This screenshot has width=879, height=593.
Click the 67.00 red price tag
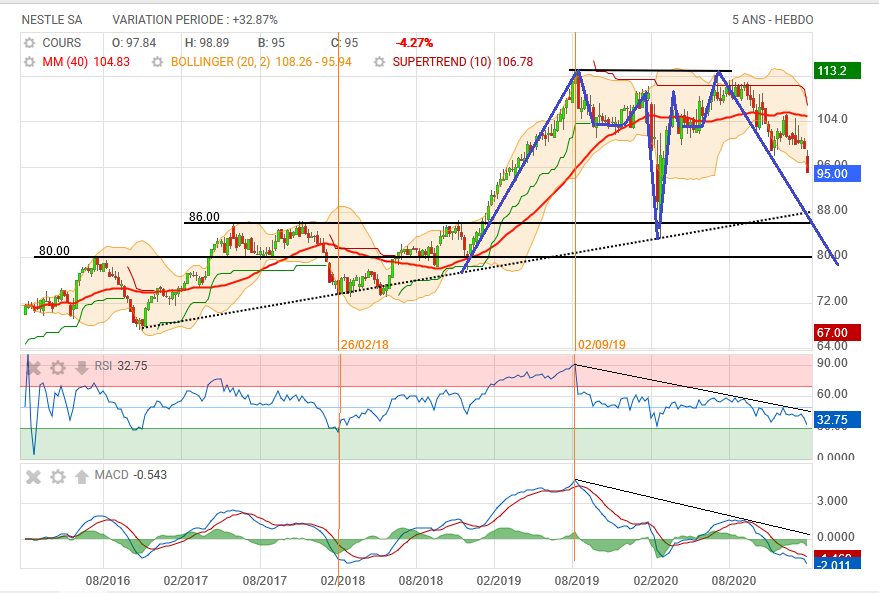tap(838, 333)
